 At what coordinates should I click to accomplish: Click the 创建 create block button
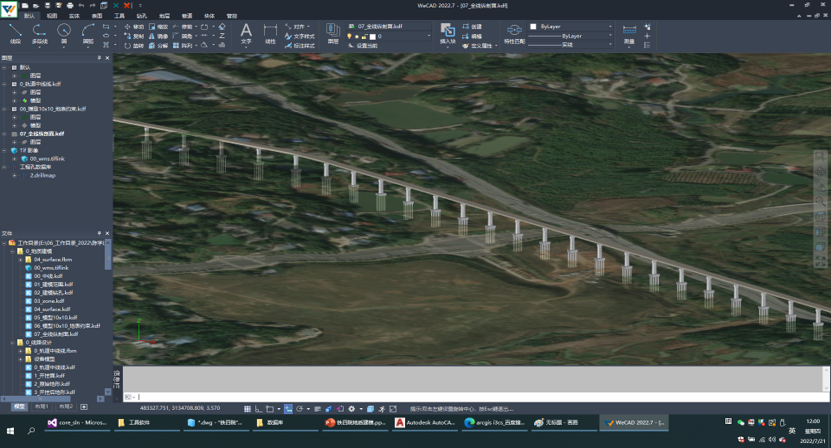(x=472, y=27)
